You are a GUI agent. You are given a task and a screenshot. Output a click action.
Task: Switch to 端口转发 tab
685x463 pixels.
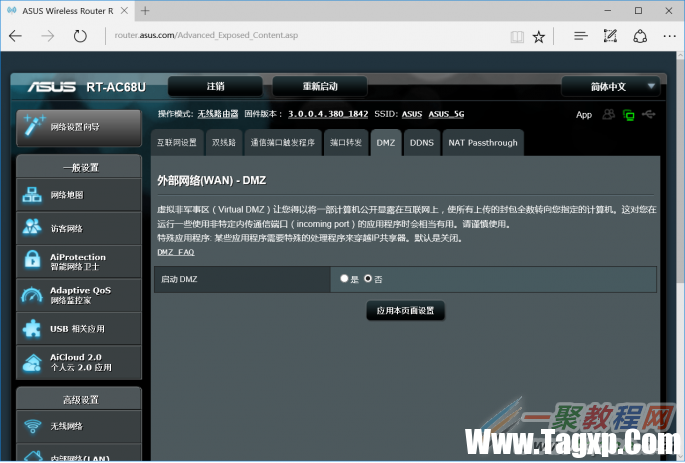coord(346,143)
